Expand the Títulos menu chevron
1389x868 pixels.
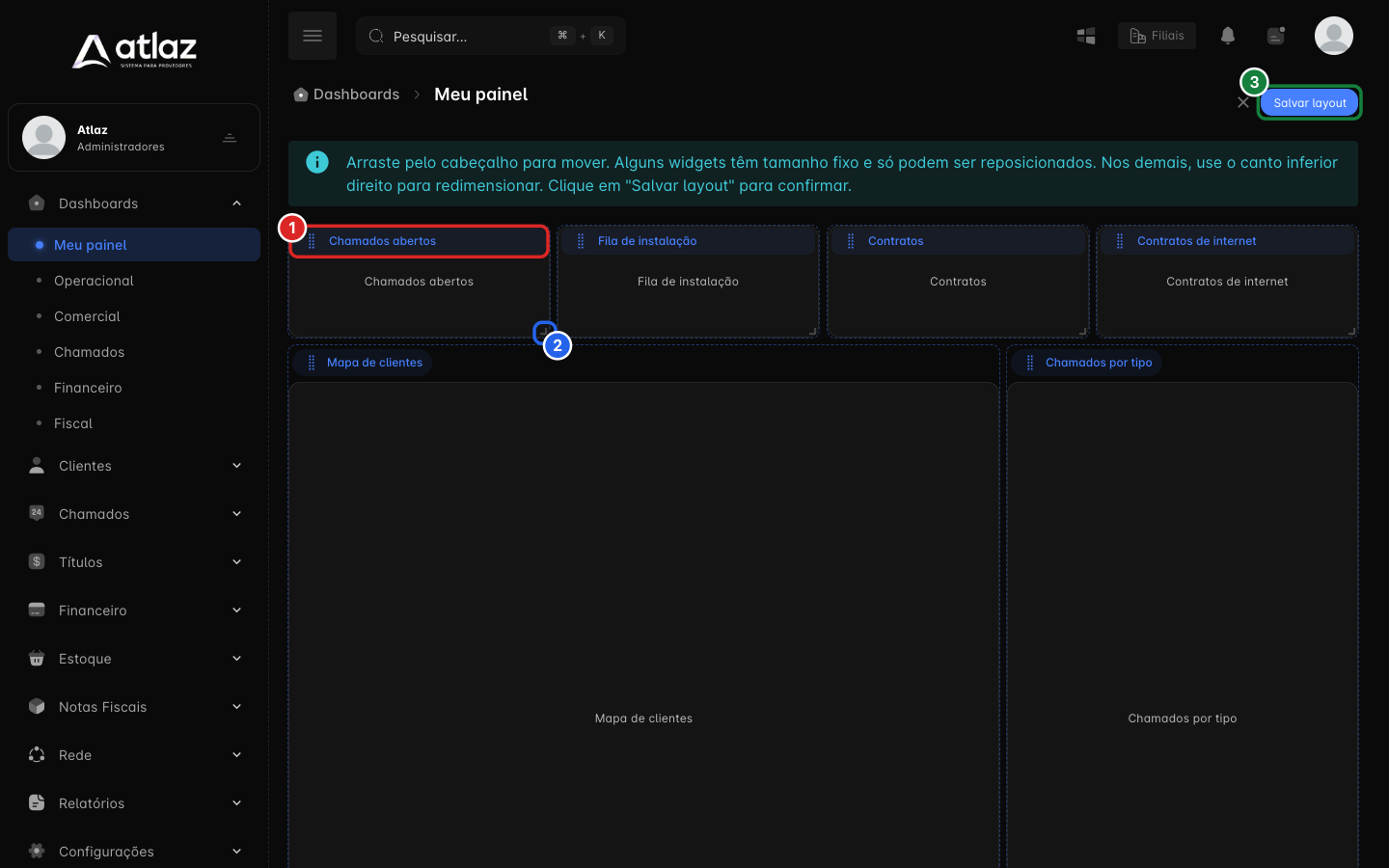click(236, 562)
